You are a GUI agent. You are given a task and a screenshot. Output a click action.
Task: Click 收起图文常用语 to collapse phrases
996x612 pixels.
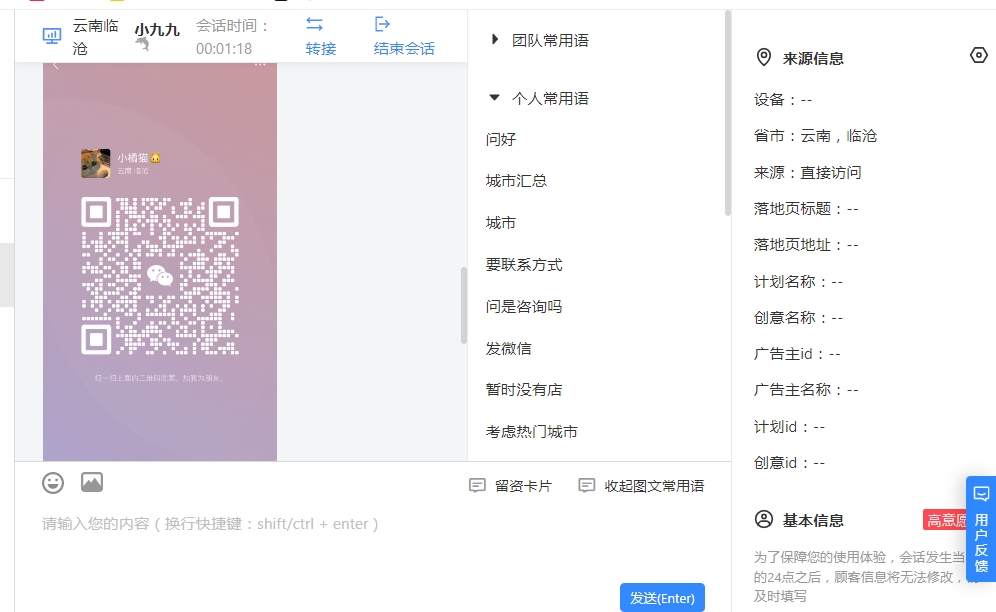point(654,486)
